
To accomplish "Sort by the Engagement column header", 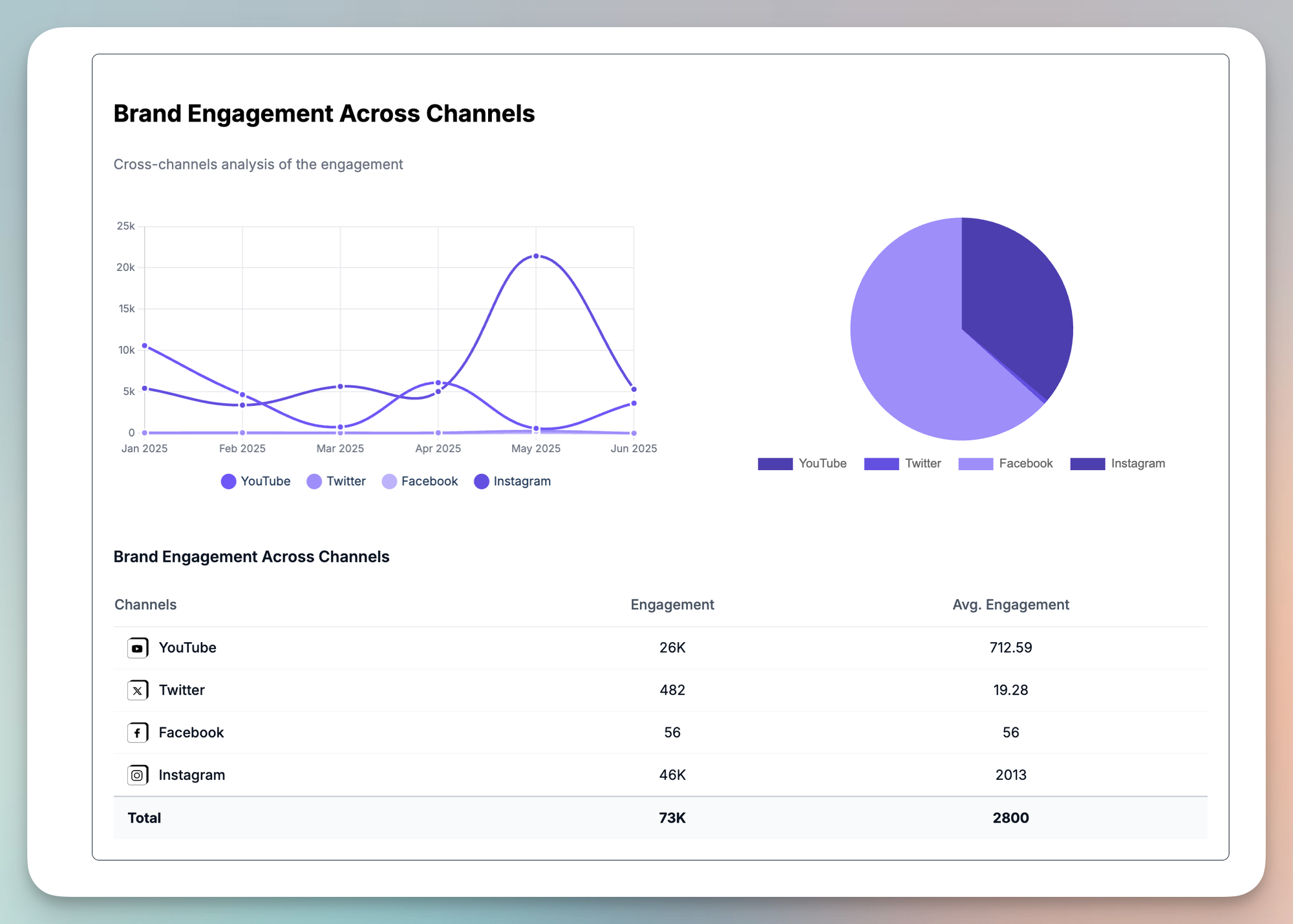I will (672, 605).
